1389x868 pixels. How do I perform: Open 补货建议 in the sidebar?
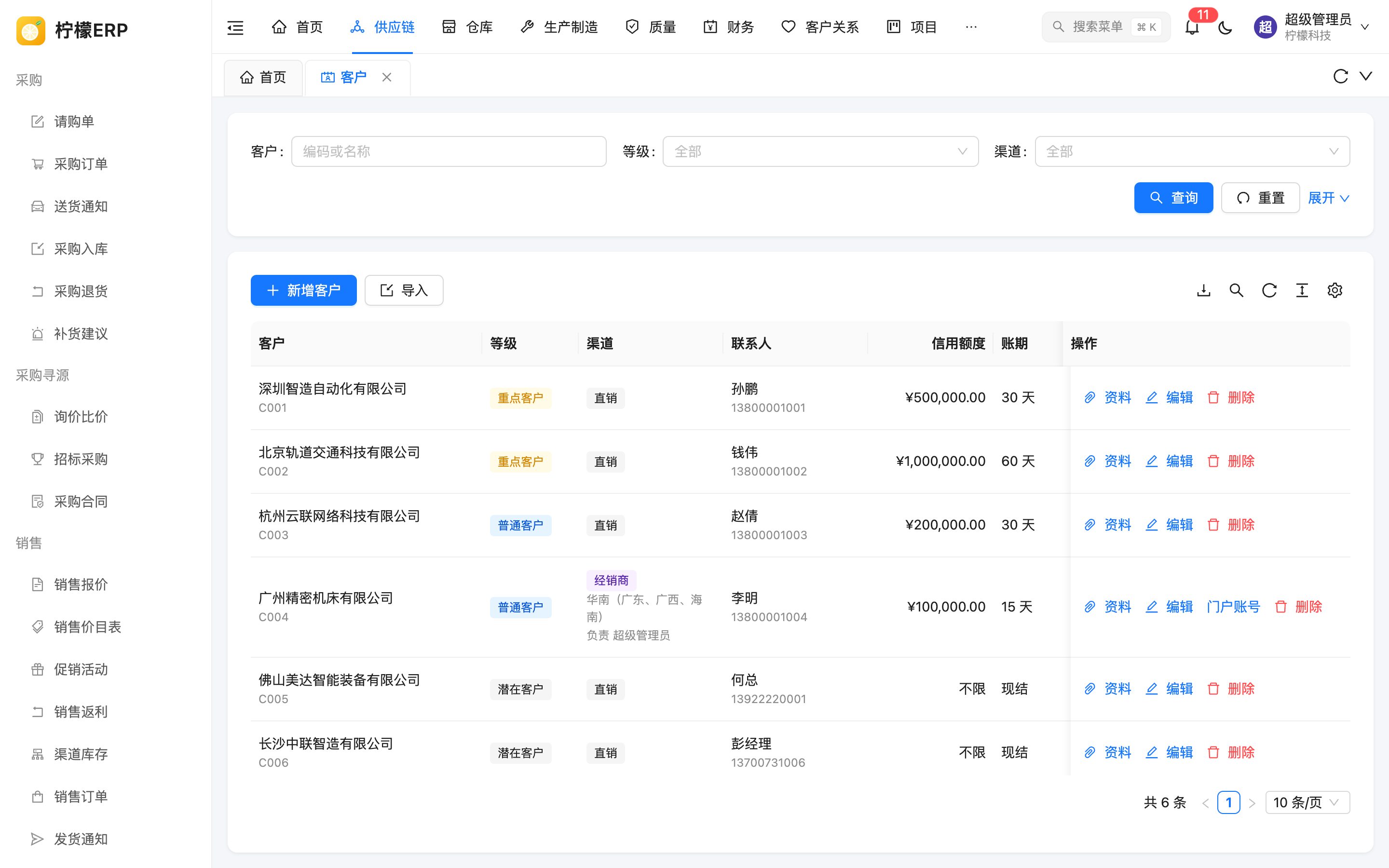click(x=106, y=334)
